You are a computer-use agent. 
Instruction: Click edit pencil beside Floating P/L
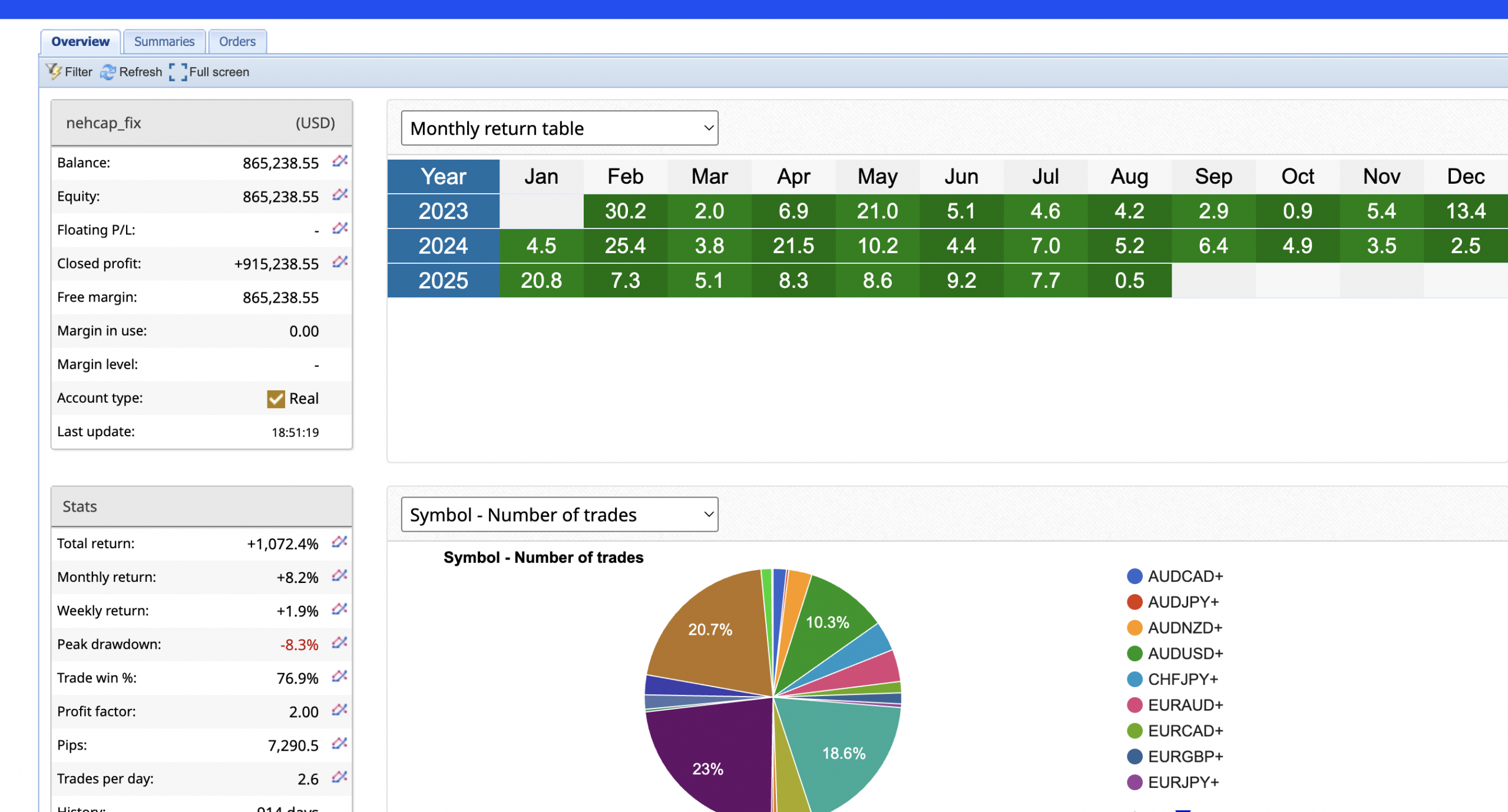[x=340, y=228]
